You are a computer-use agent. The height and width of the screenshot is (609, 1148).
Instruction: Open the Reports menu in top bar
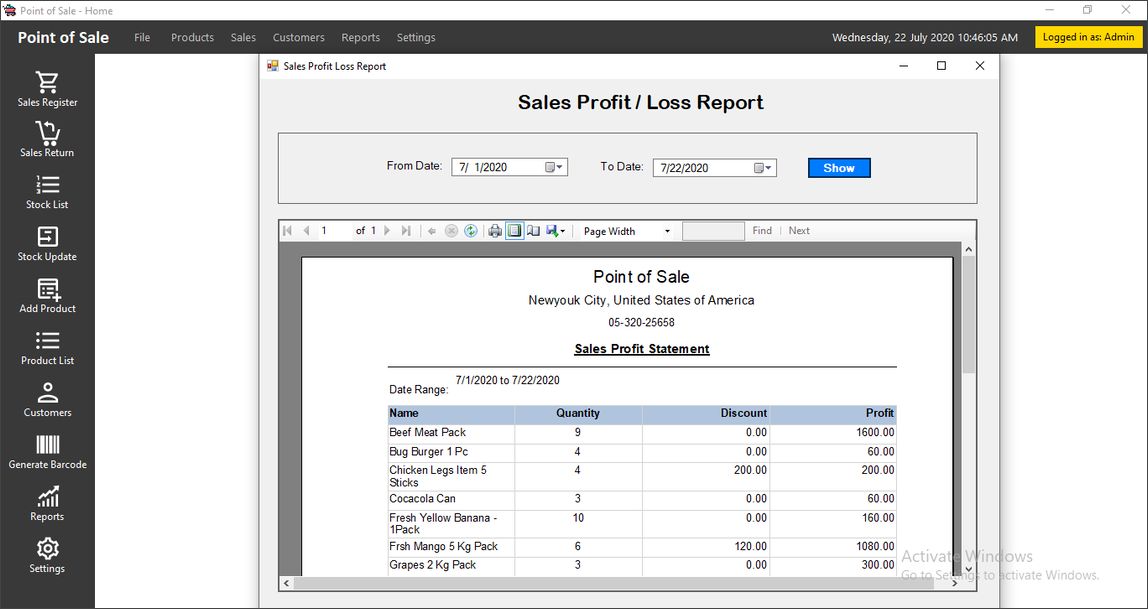click(x=360, y=37)
